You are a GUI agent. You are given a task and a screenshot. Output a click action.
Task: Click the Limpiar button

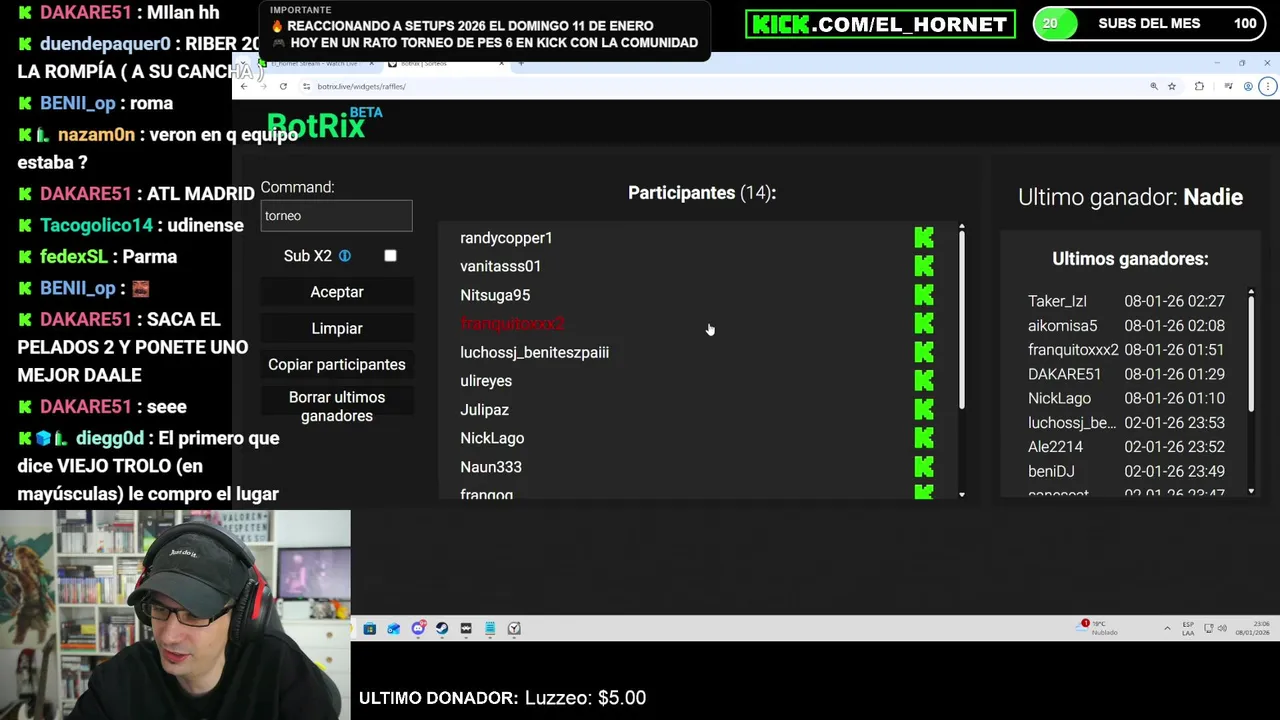click(337, 328)
